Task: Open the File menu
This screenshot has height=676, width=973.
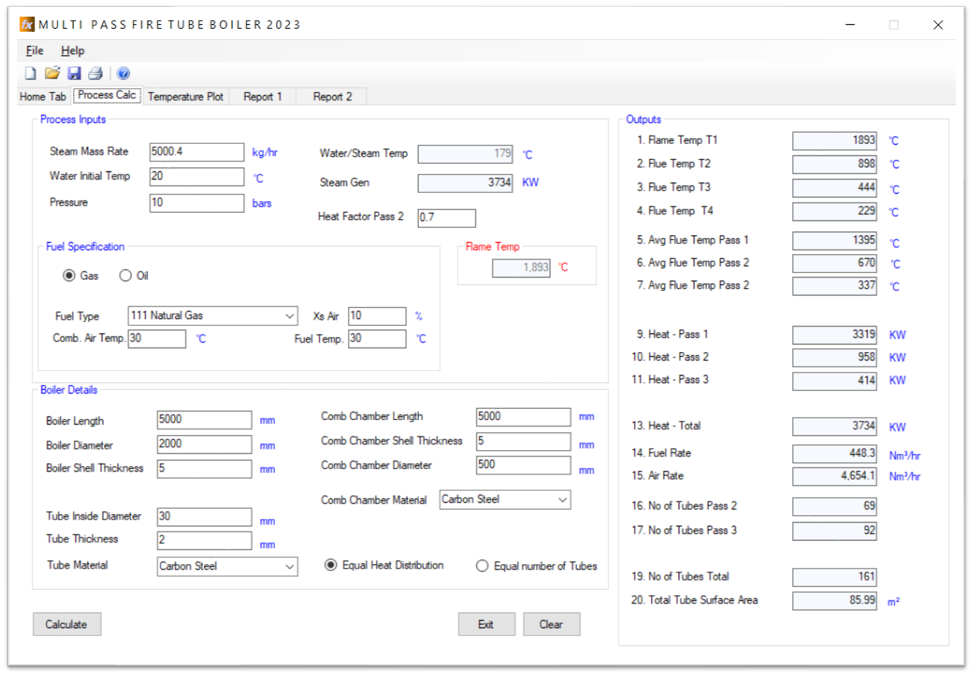Action: (35, 51)
